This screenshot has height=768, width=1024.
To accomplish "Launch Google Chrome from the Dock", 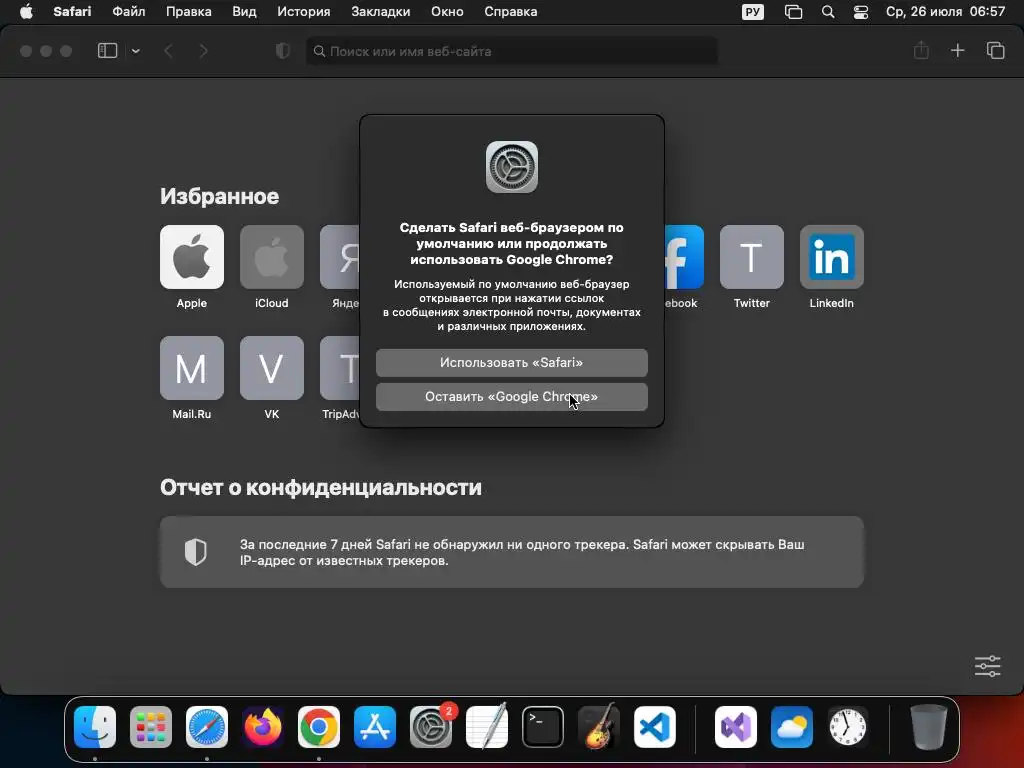I will coord(319,727).
